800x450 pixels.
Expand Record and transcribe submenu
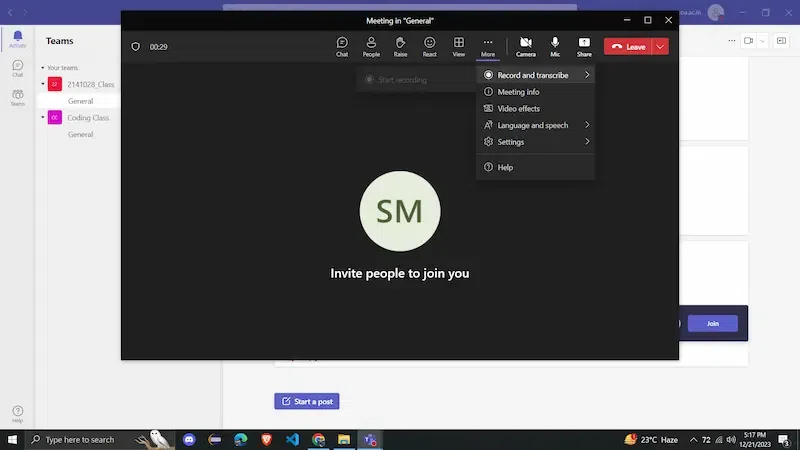(x=535, y=75)
